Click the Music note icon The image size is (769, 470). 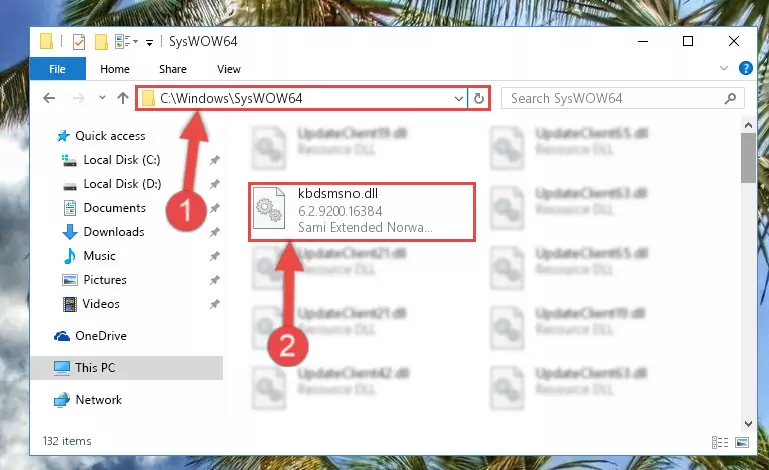tap(70, 256)
